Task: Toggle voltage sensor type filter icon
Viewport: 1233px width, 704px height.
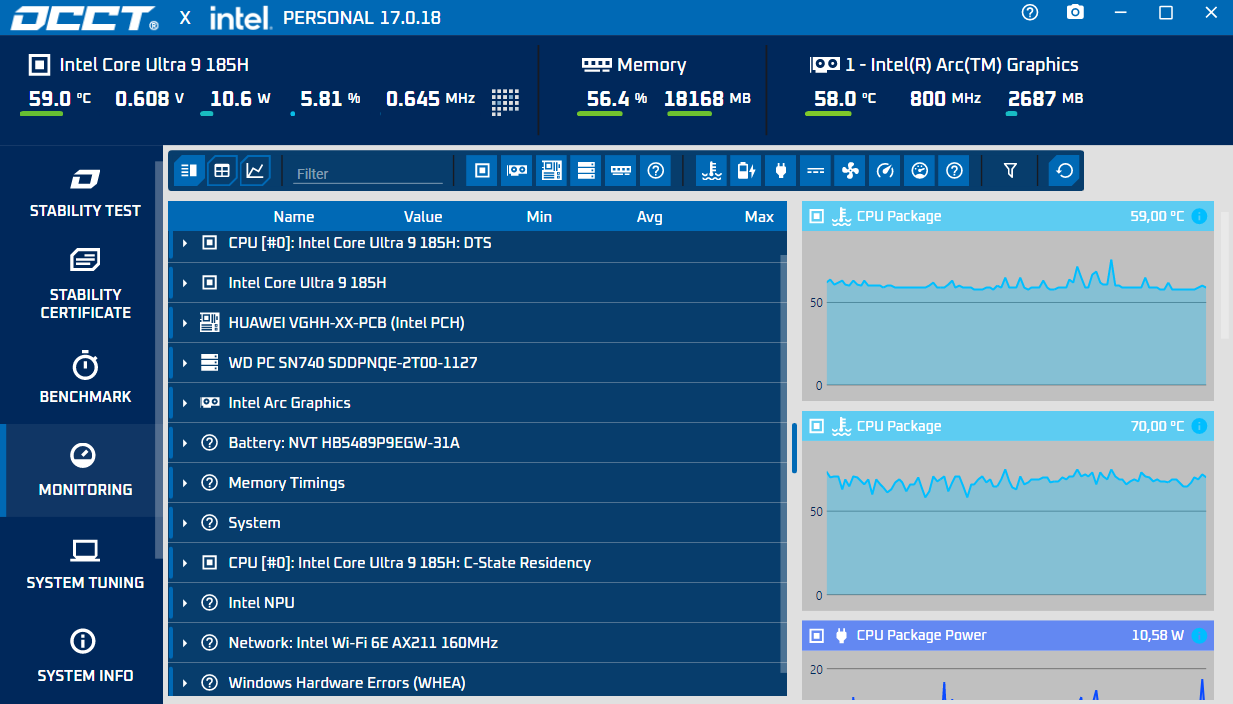Action: coord(816,171)
